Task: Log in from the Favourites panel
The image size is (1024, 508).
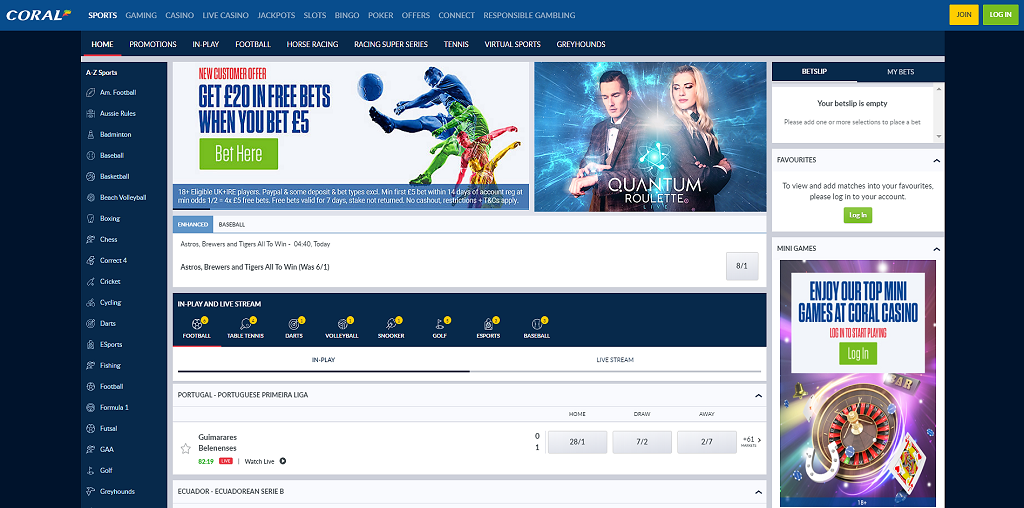Action: 857,215
